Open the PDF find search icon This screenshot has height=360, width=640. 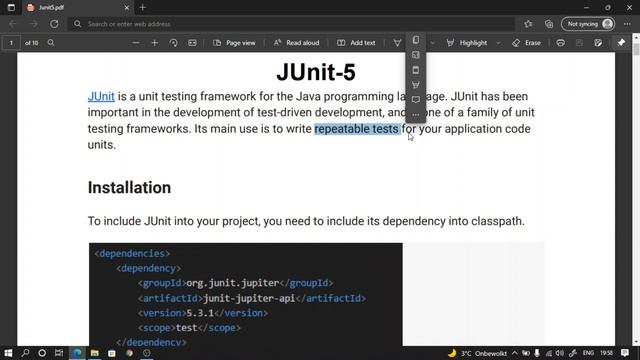click(51, 42)
